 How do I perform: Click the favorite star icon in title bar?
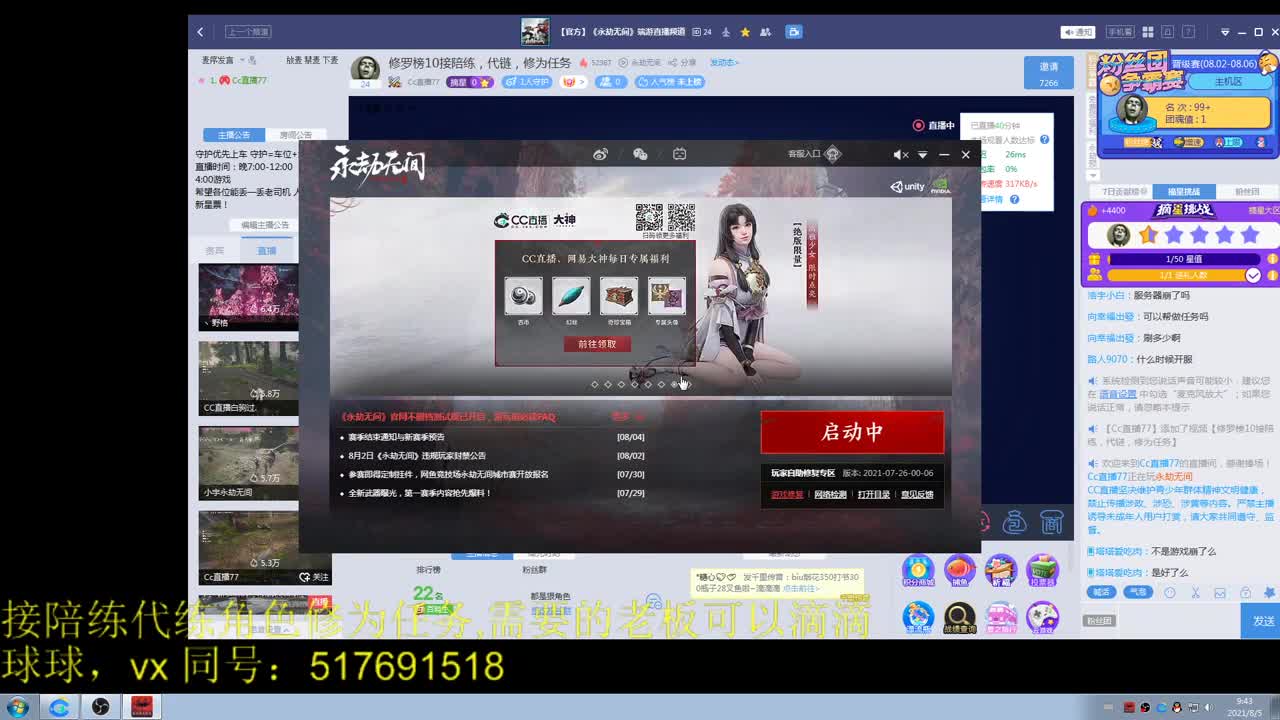tap(745, 32)
